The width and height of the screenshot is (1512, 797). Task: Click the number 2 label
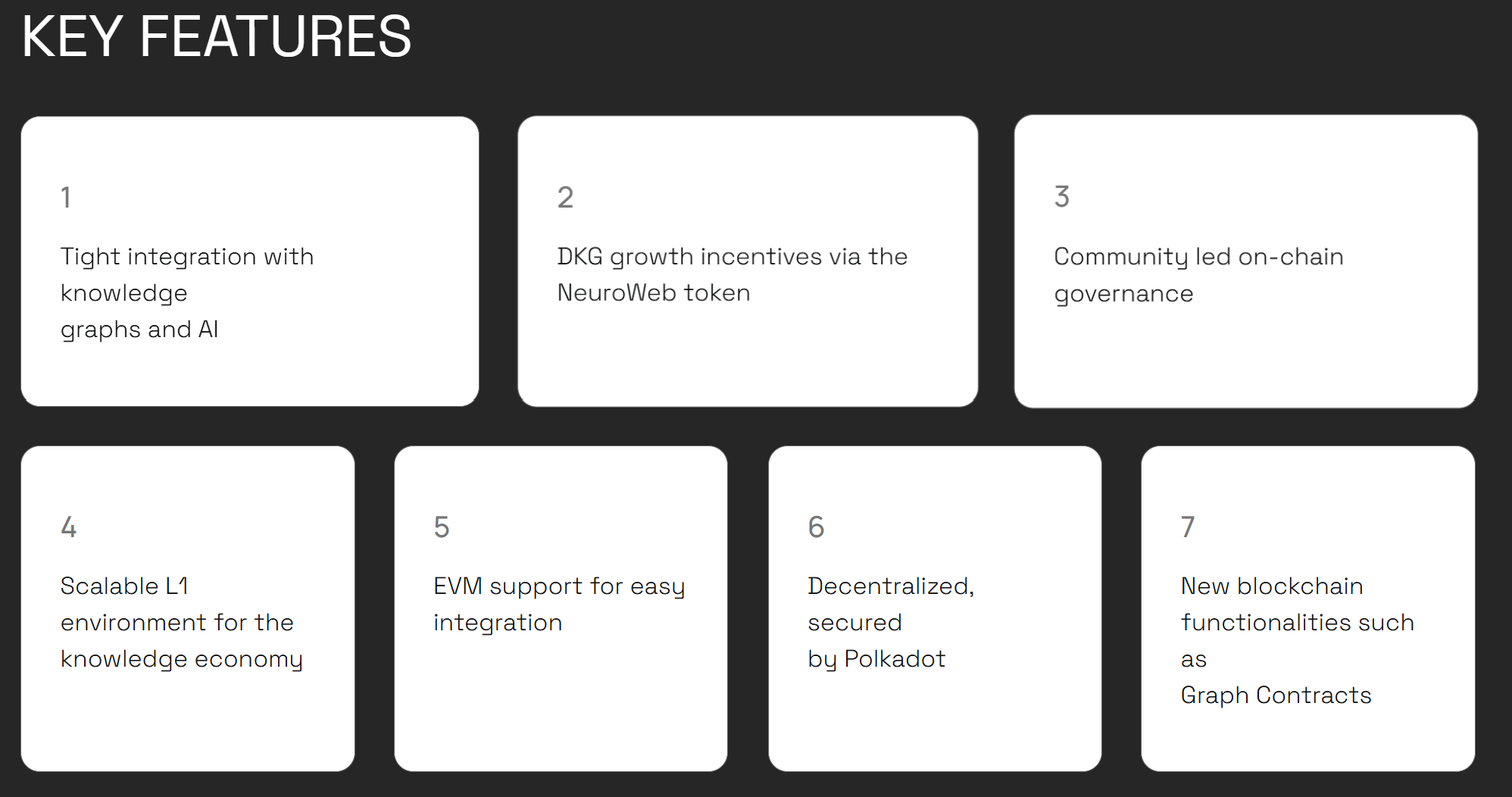pos(565,198)
